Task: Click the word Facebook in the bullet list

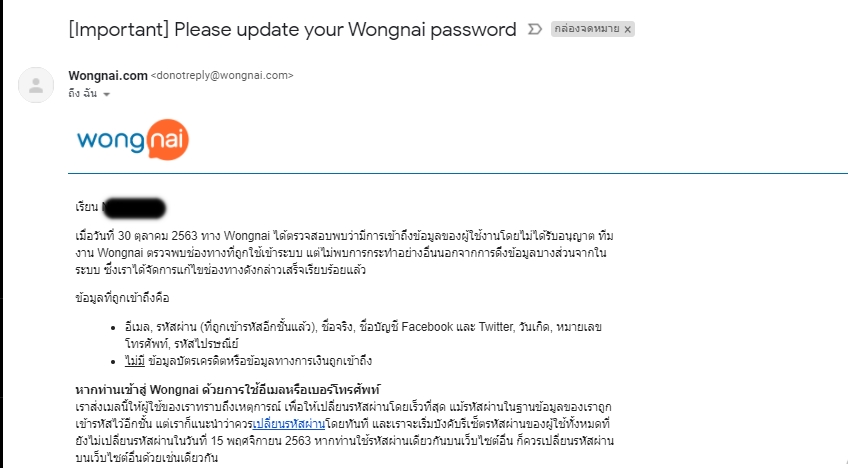Action: [x=427, y=327]
